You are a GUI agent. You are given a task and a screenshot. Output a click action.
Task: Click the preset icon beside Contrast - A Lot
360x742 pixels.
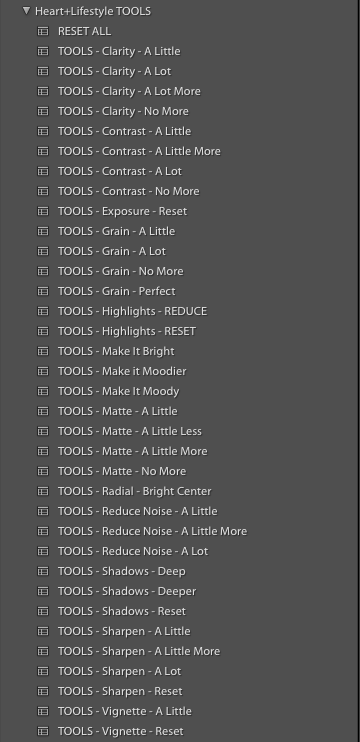click(43, 171)
